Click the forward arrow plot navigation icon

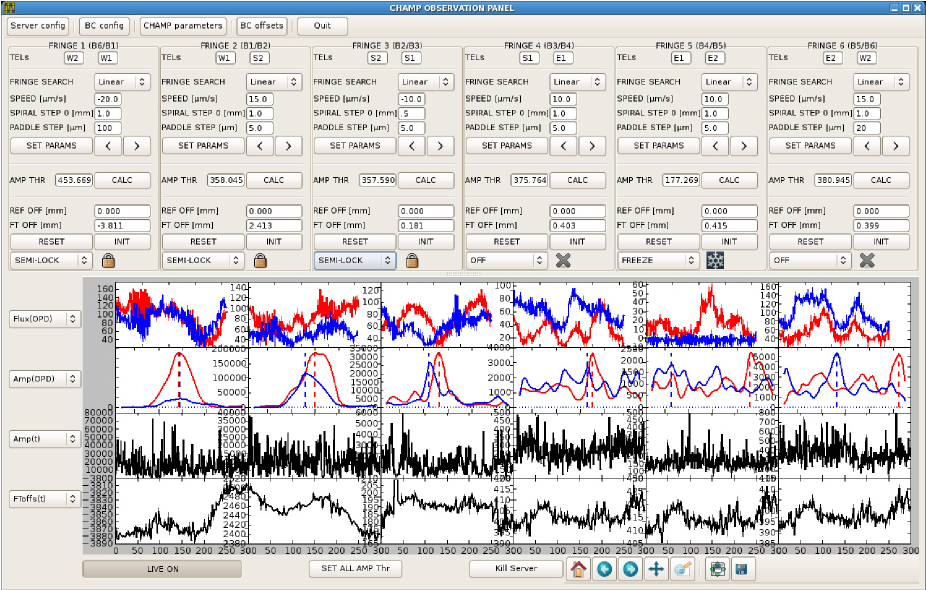(630, 569)
